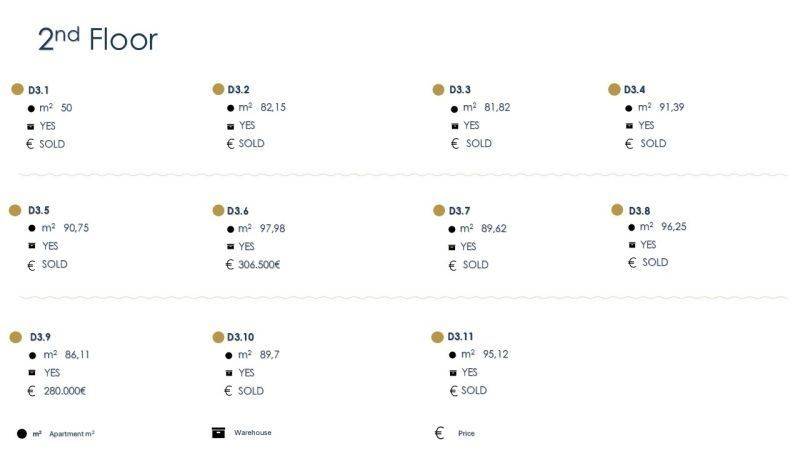Click the 96,25 area value for D3.8
The height and width of the screenshot is (450, 800).
click(674, 227)
